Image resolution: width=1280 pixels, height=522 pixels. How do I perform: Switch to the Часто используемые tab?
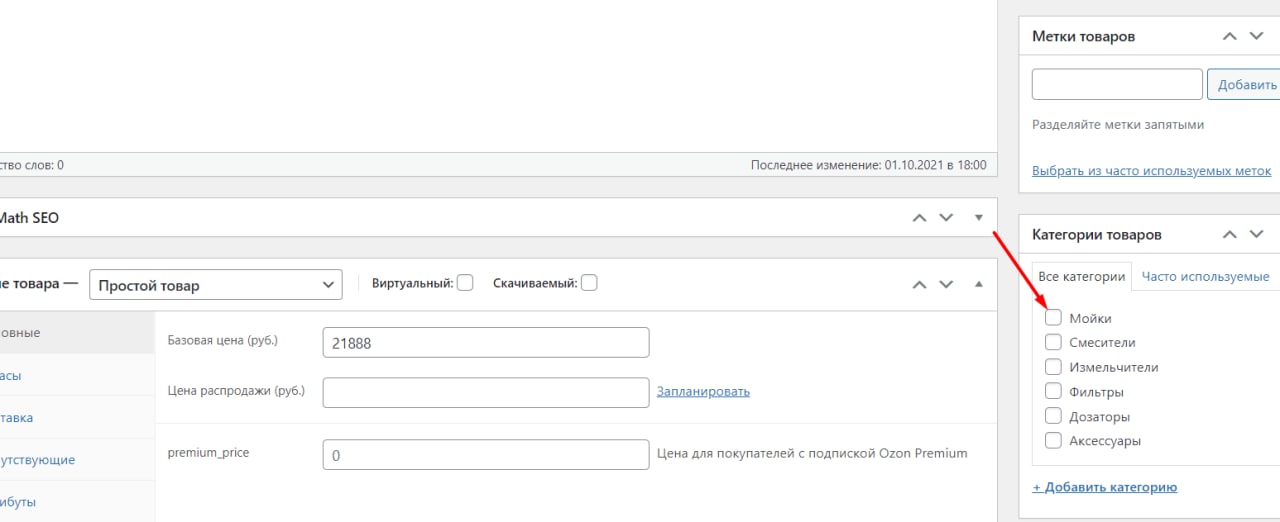(1205, 277)
